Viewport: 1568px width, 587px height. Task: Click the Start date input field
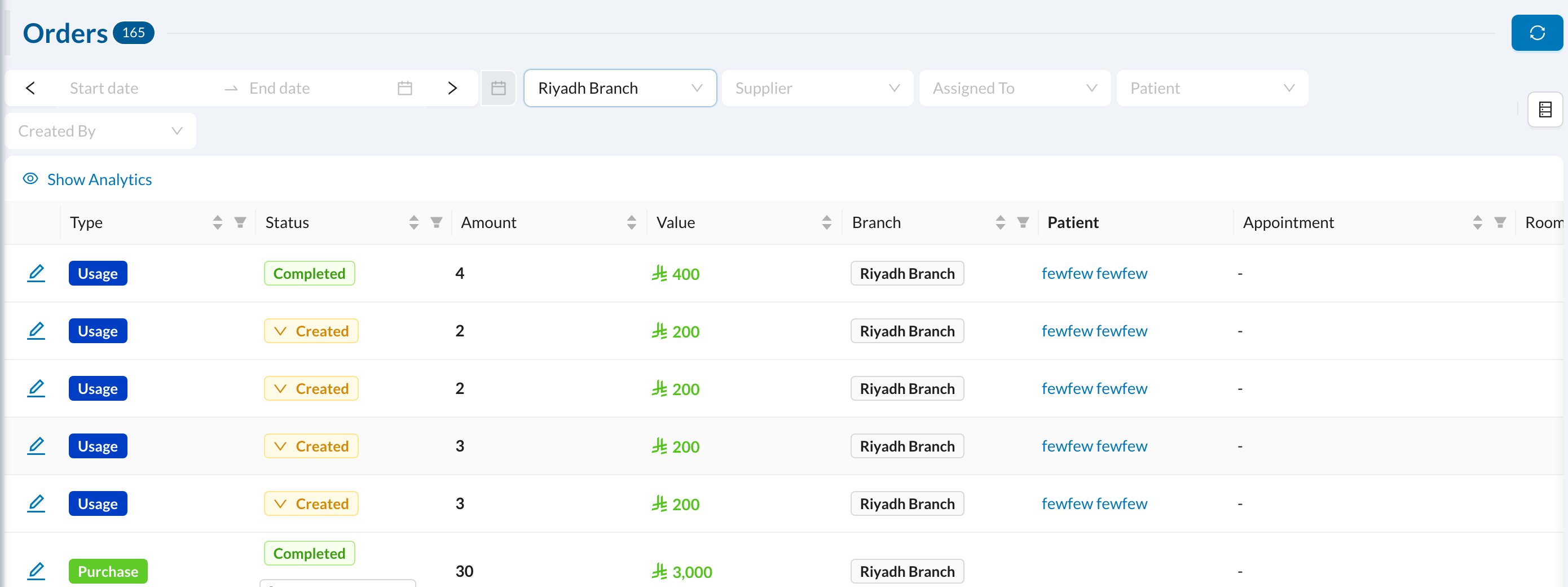[x=140, y=88]
